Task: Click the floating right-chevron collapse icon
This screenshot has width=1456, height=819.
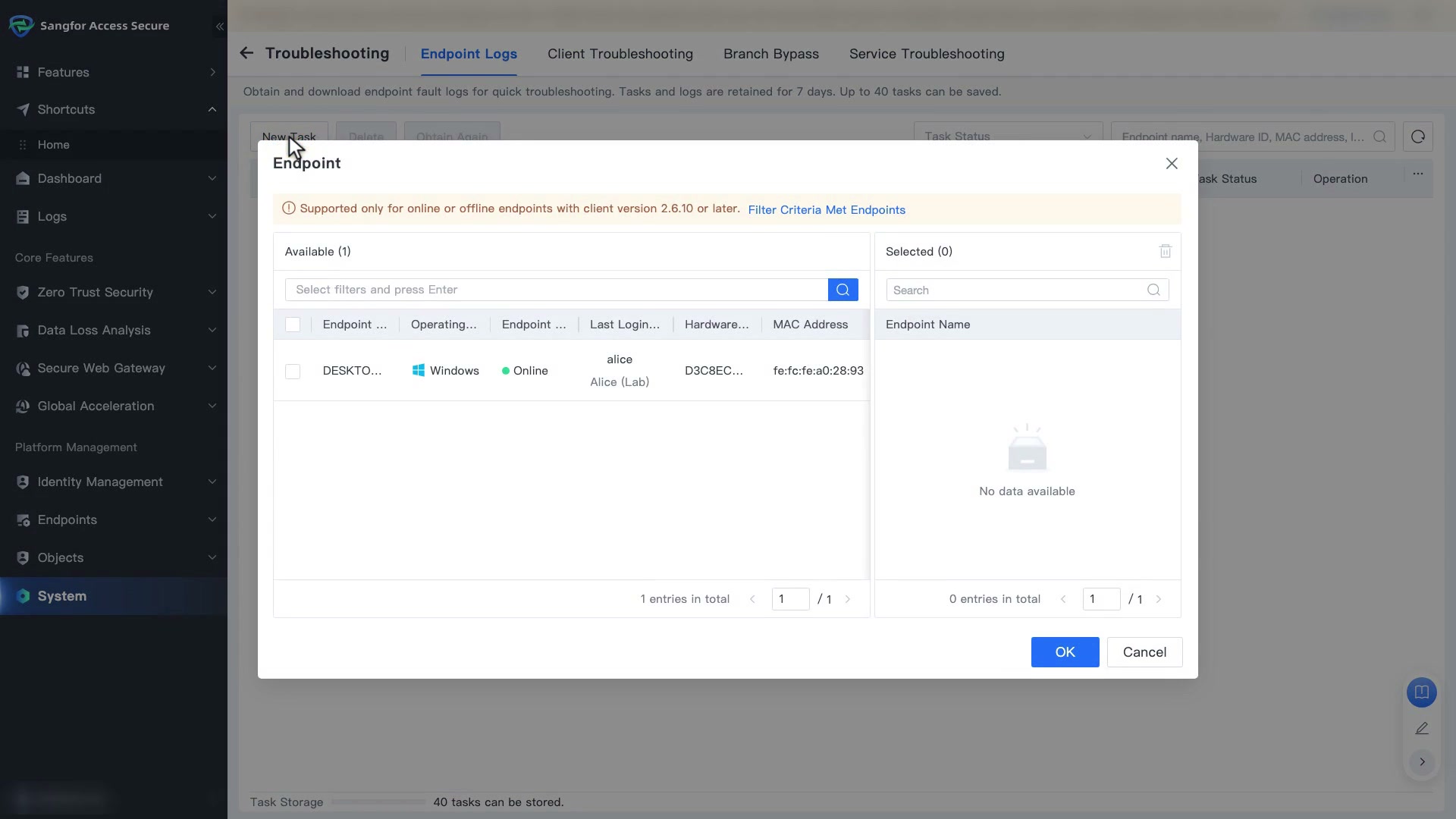Action: tap(1422, 761)
